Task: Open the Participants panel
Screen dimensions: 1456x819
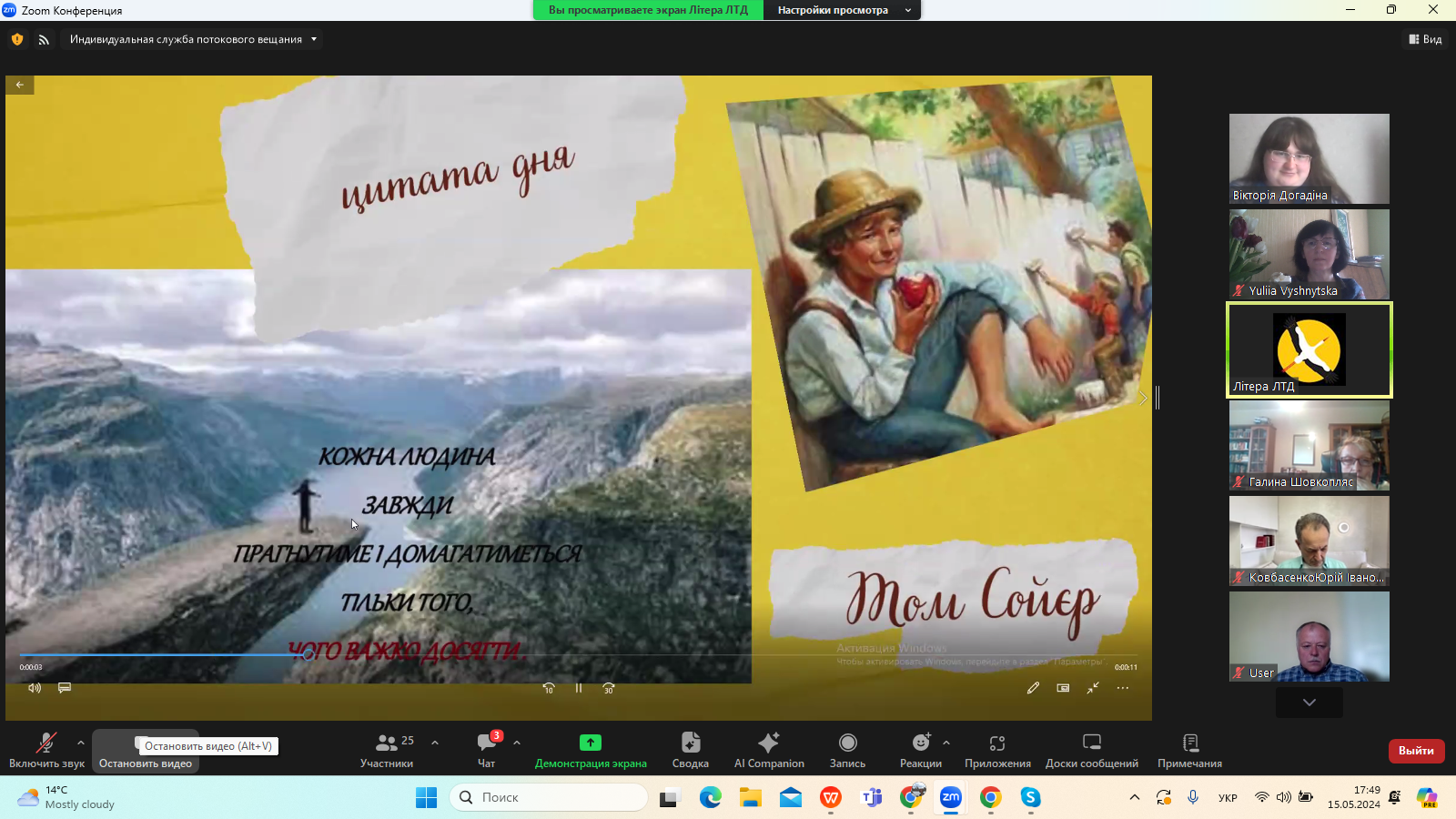Action: tap(387, 750)
